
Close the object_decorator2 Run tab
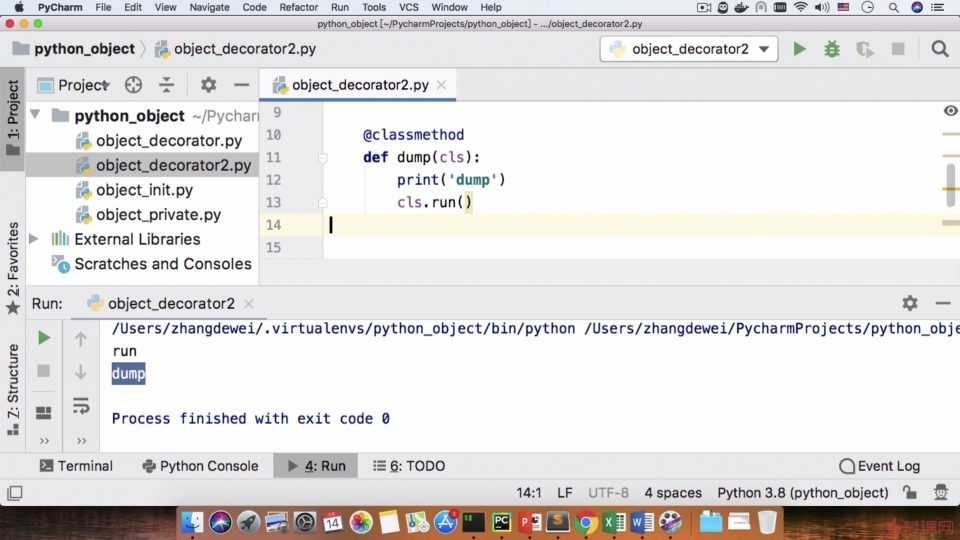(249, 304)
